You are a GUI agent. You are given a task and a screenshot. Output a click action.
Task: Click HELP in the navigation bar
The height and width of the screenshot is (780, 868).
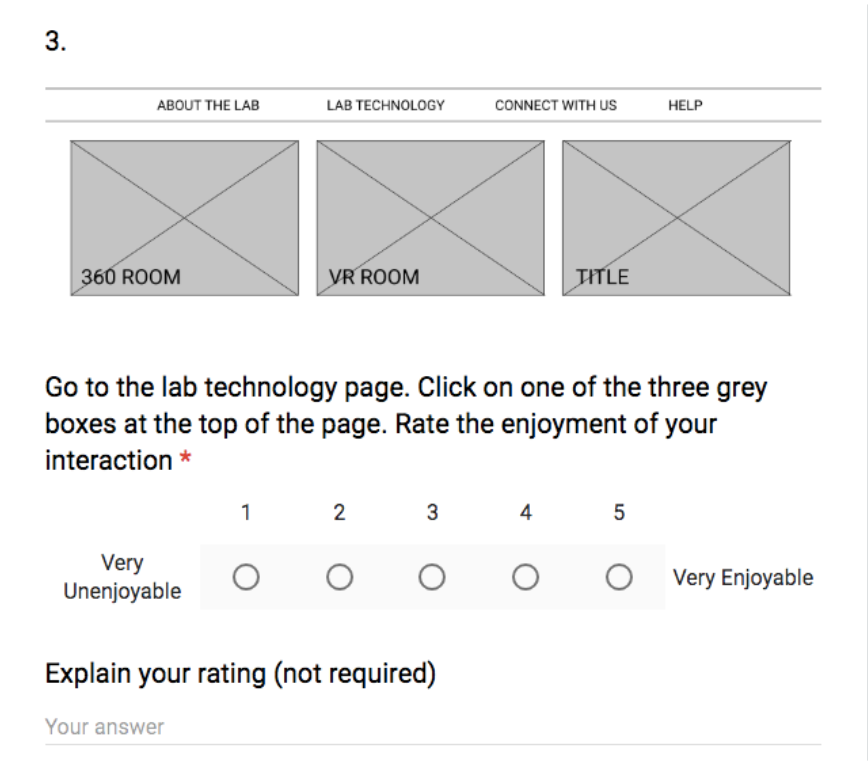pyautogui.click(x=685, y=105)
